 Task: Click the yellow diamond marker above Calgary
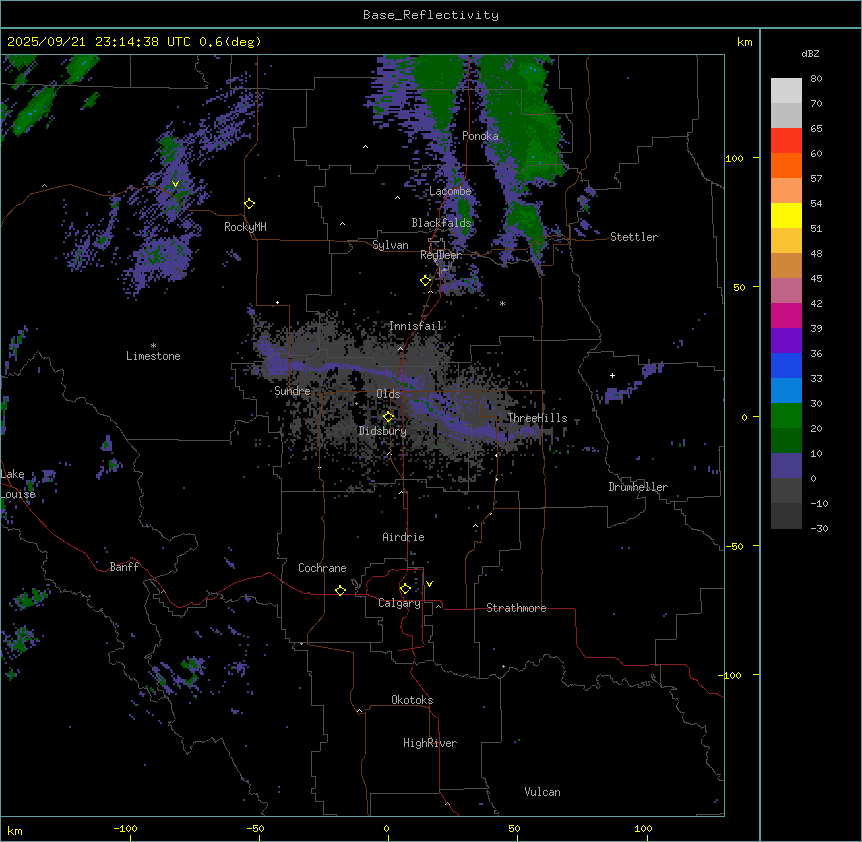(405, 588)
